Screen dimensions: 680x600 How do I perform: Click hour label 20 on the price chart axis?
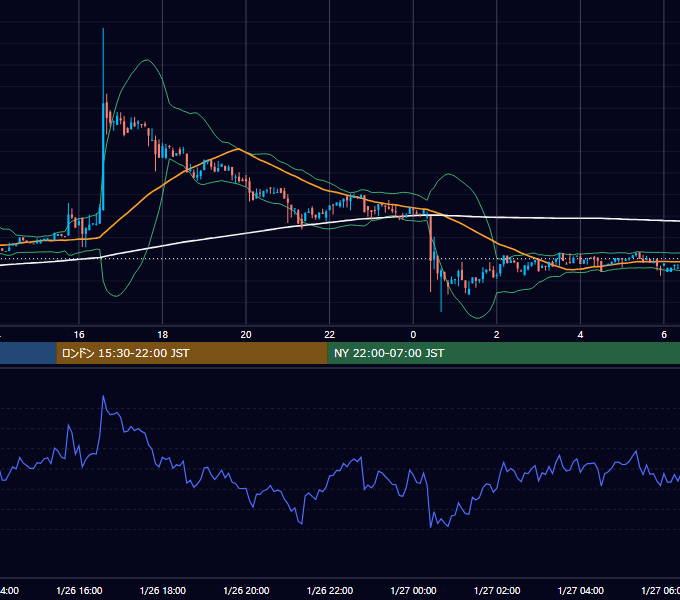click(246, 335)
